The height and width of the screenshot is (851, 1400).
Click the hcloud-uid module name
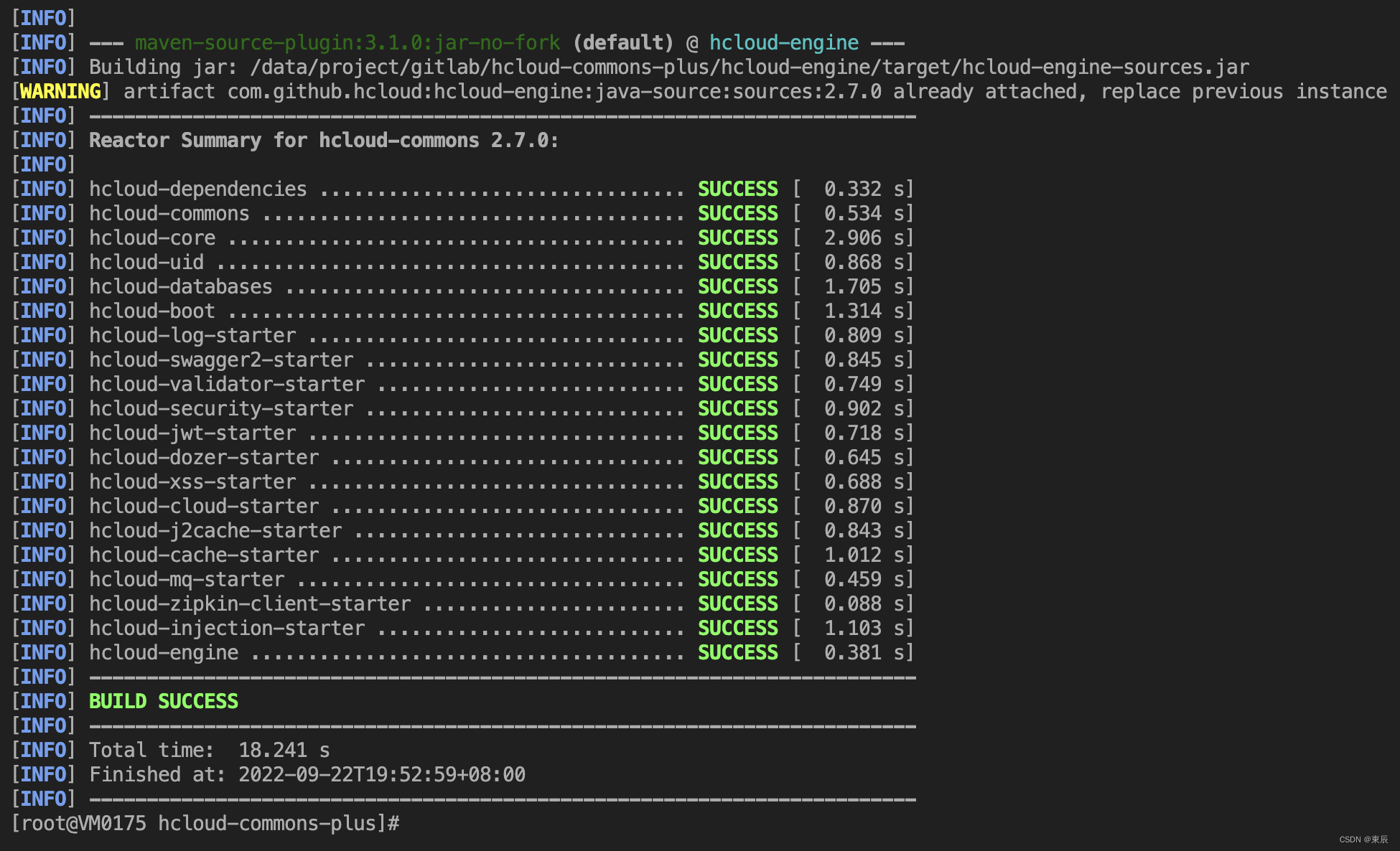click(x=146, y=262)
